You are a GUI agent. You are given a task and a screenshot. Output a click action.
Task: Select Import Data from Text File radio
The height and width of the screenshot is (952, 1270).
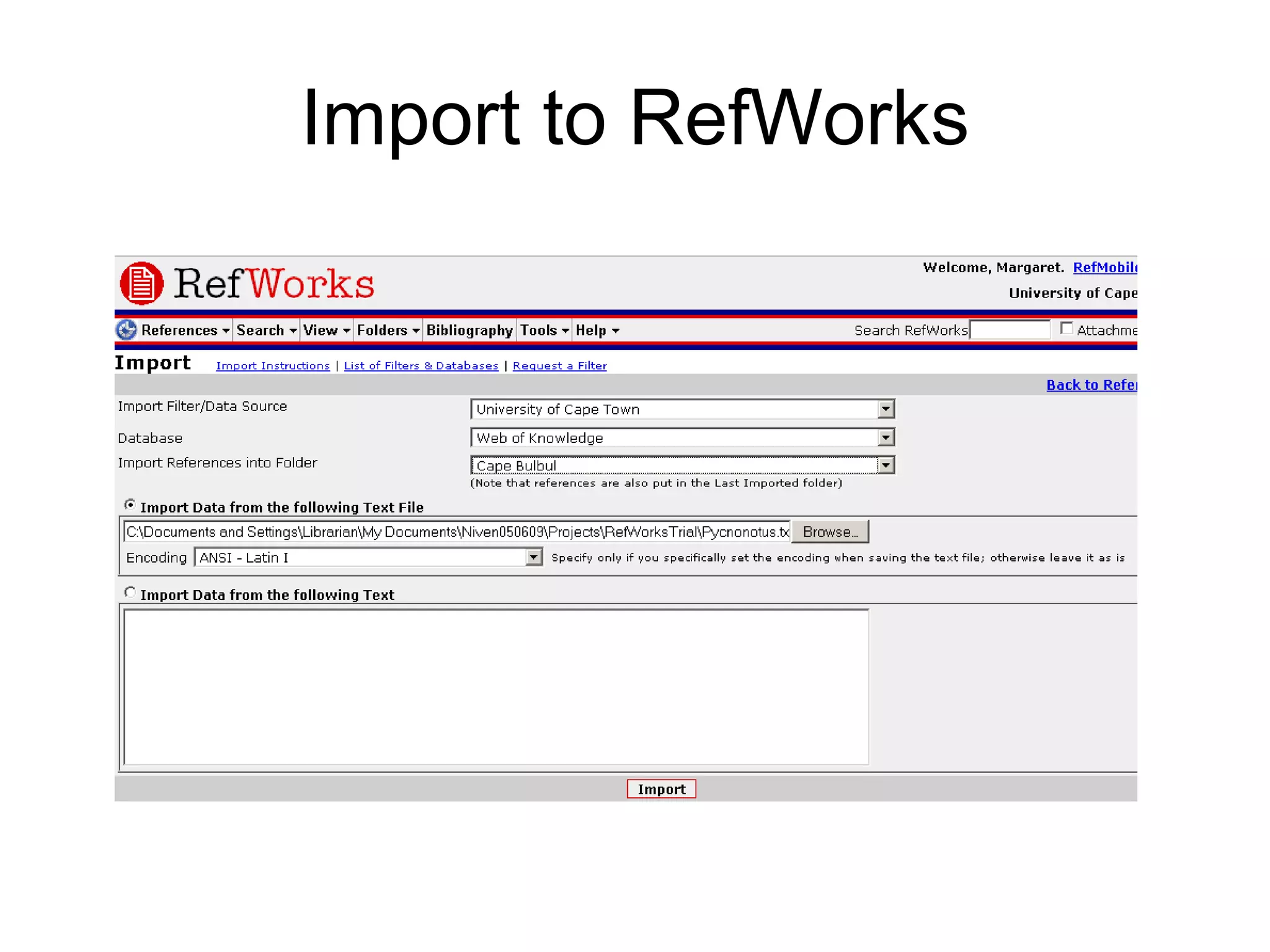[130, 505]
